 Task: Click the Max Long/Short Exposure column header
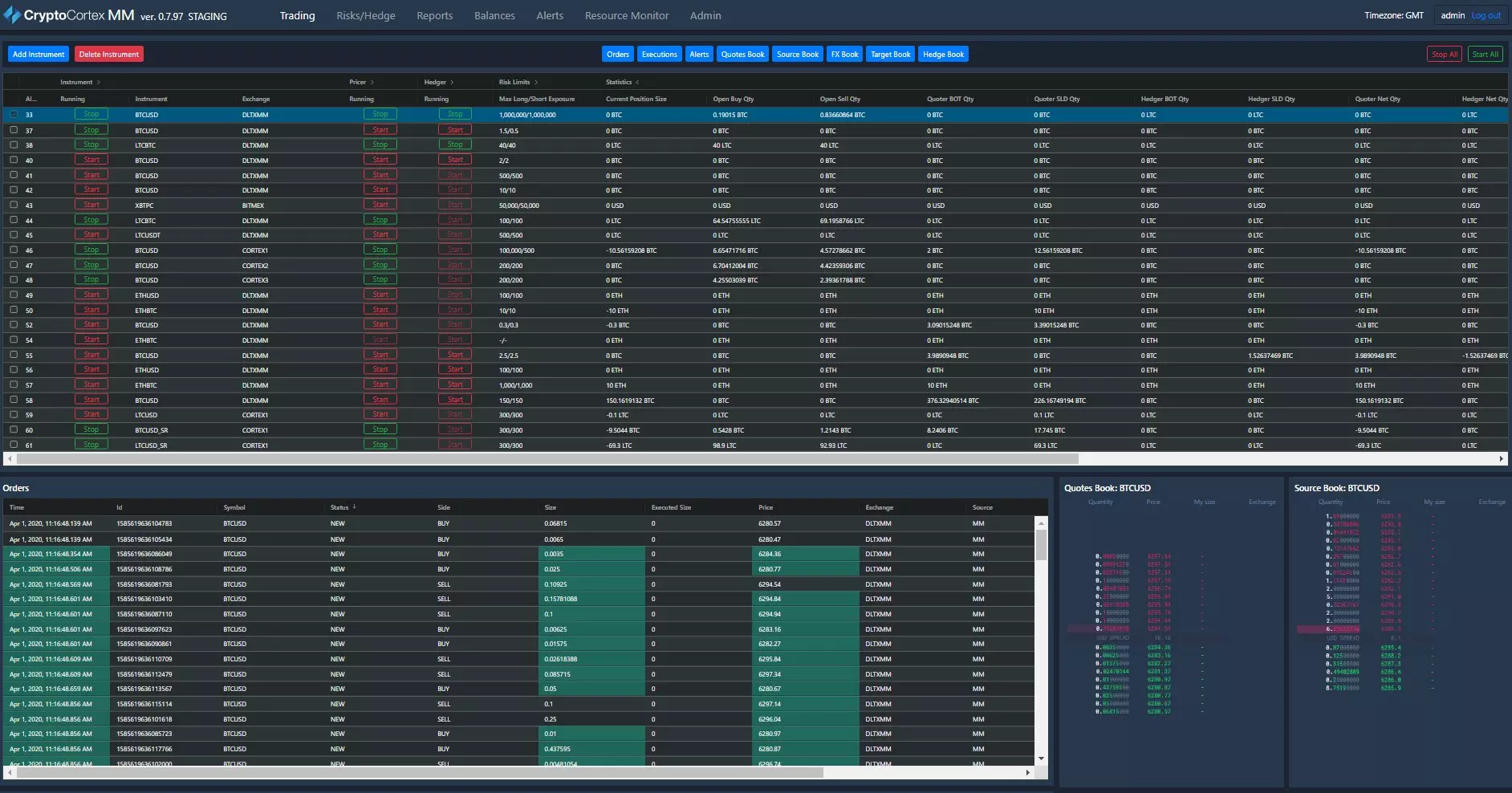click(537, 99)
